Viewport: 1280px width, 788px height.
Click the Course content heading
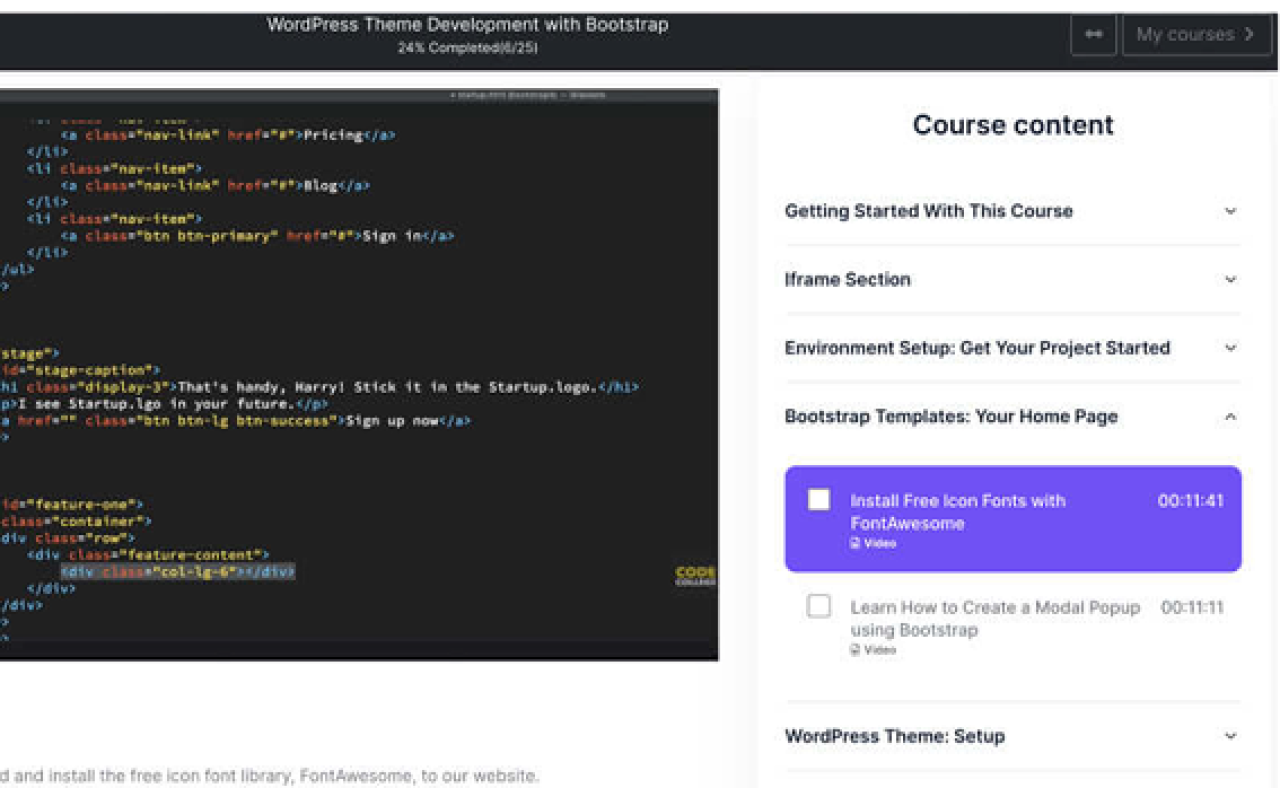tap(1012, 125)
